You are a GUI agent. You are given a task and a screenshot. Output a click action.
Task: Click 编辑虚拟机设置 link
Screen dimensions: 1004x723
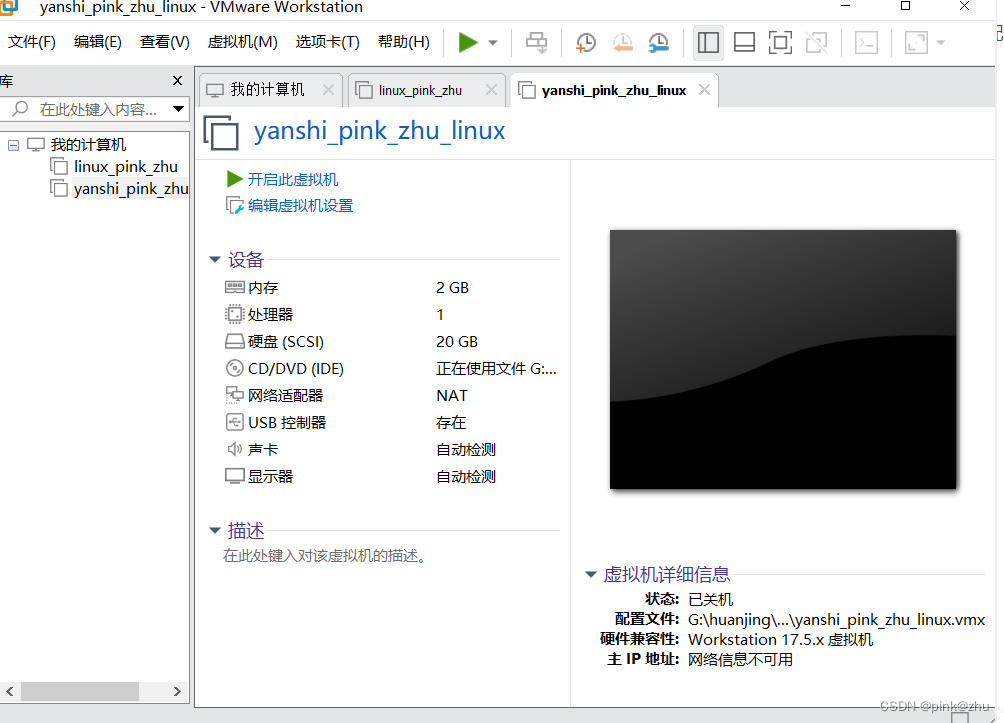click(x=300, y=206)
